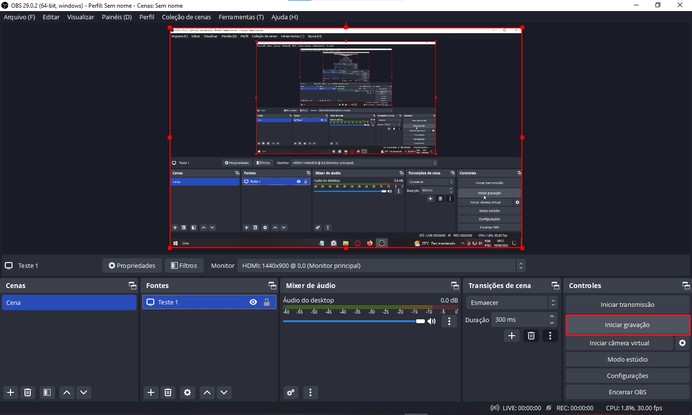This screenshot has height=415, width=692.
Task: Click the CPU 1.8%, 30.00 fps status
Action: [634, 408]
